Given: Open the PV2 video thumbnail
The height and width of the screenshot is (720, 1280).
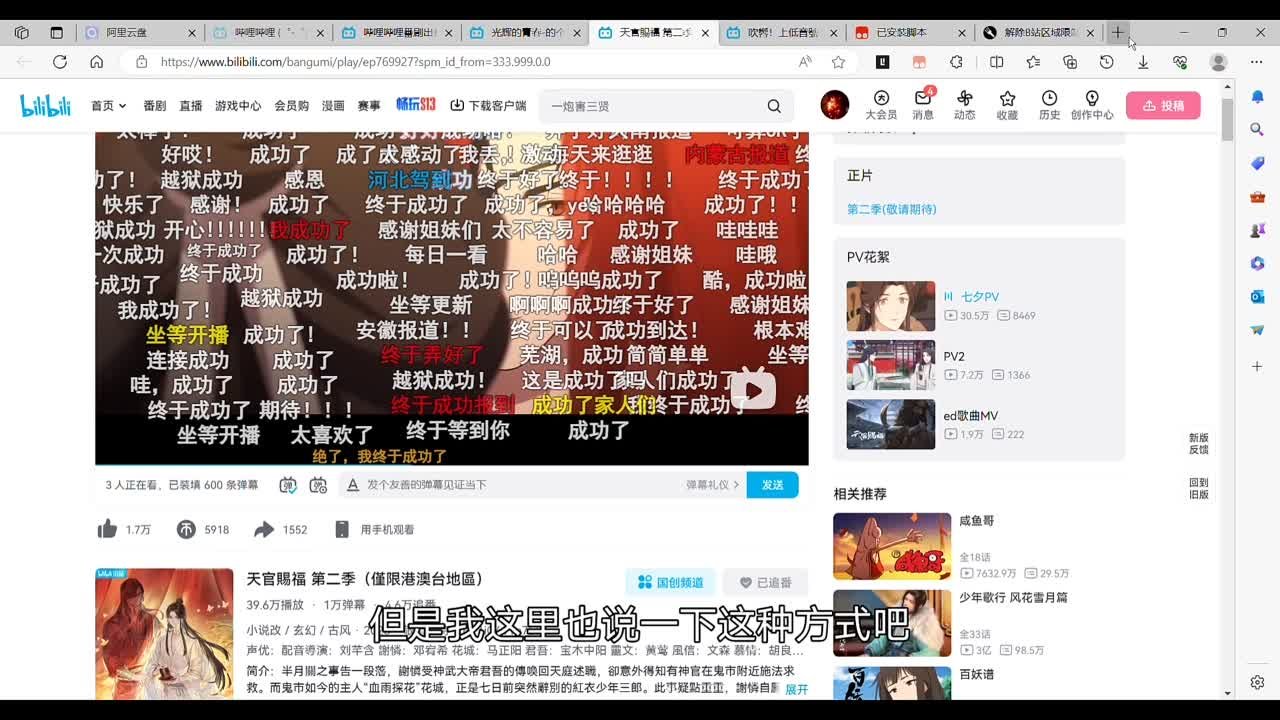Looking at the screenshot, I should (891, 365).
